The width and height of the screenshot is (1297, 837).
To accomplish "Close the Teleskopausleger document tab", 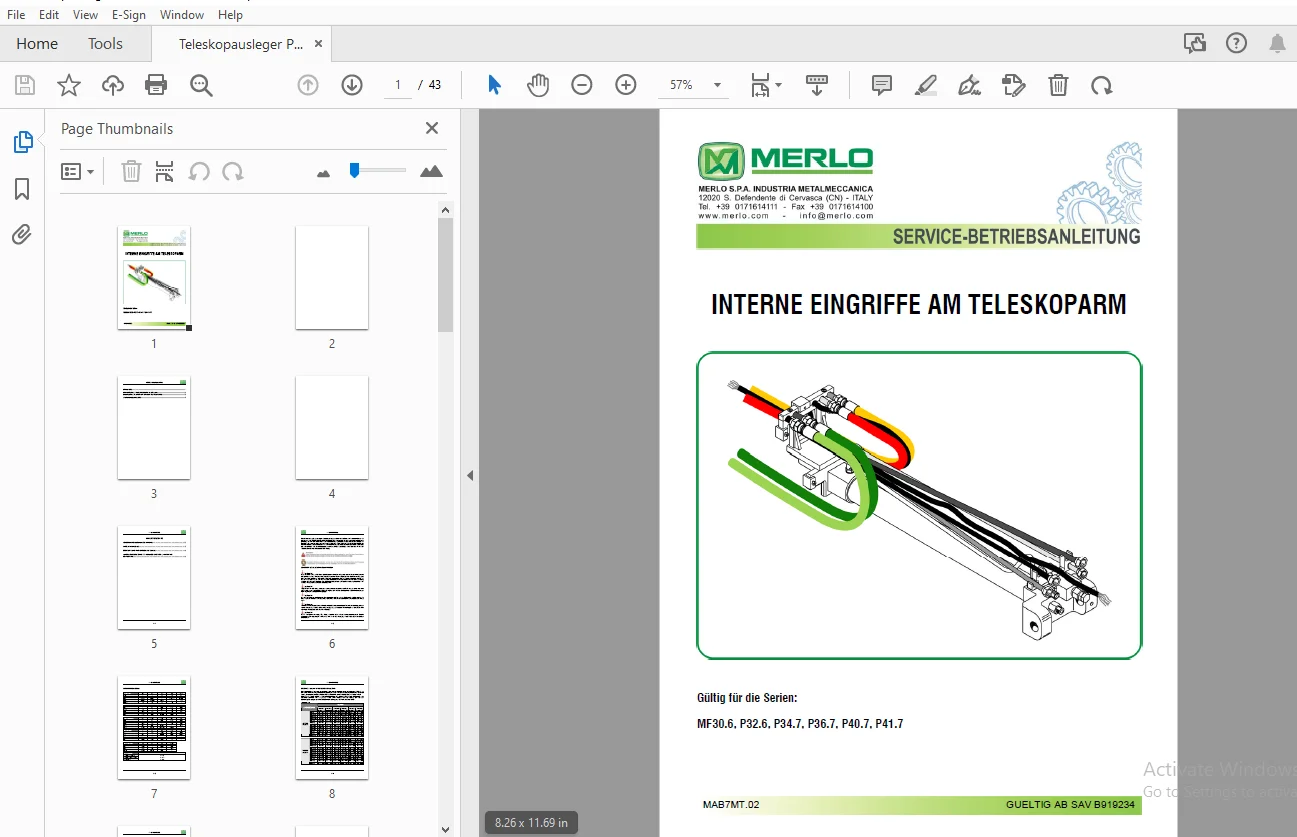I will (x=318, y=44).
